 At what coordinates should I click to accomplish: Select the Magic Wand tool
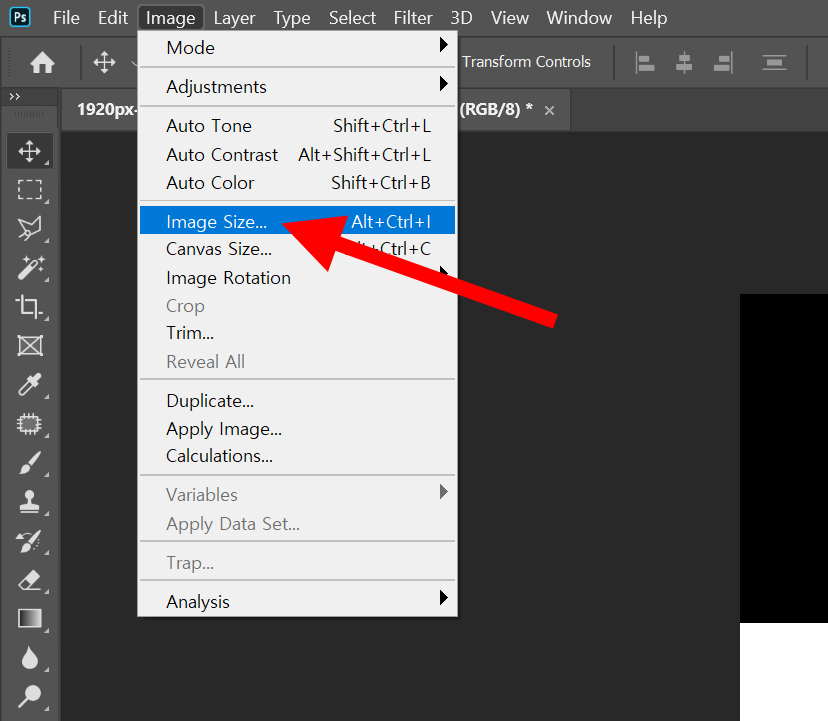pos(31,267)
